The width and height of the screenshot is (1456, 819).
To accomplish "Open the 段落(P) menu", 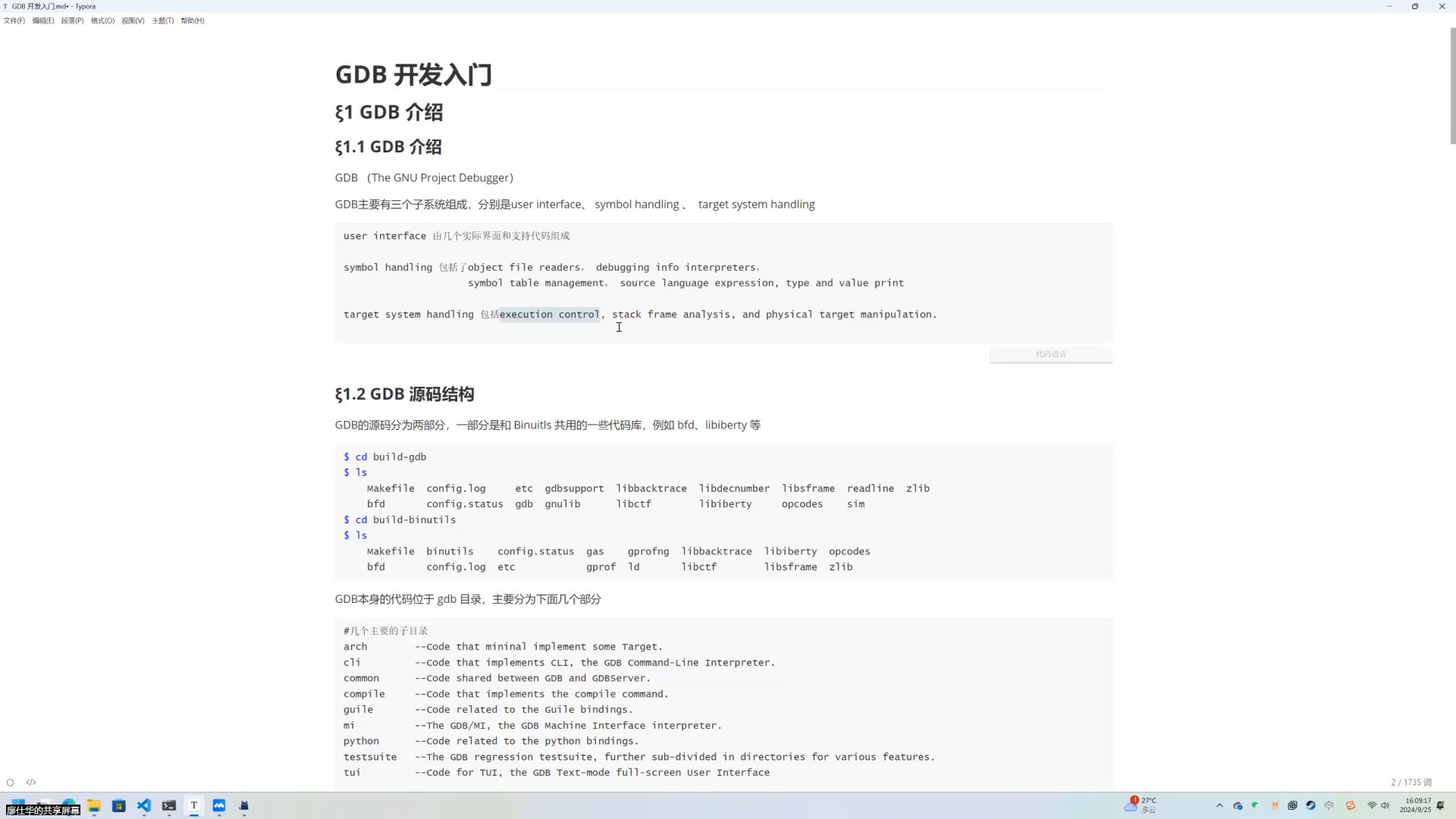I will pyautogui.click(x=73, y=20).
